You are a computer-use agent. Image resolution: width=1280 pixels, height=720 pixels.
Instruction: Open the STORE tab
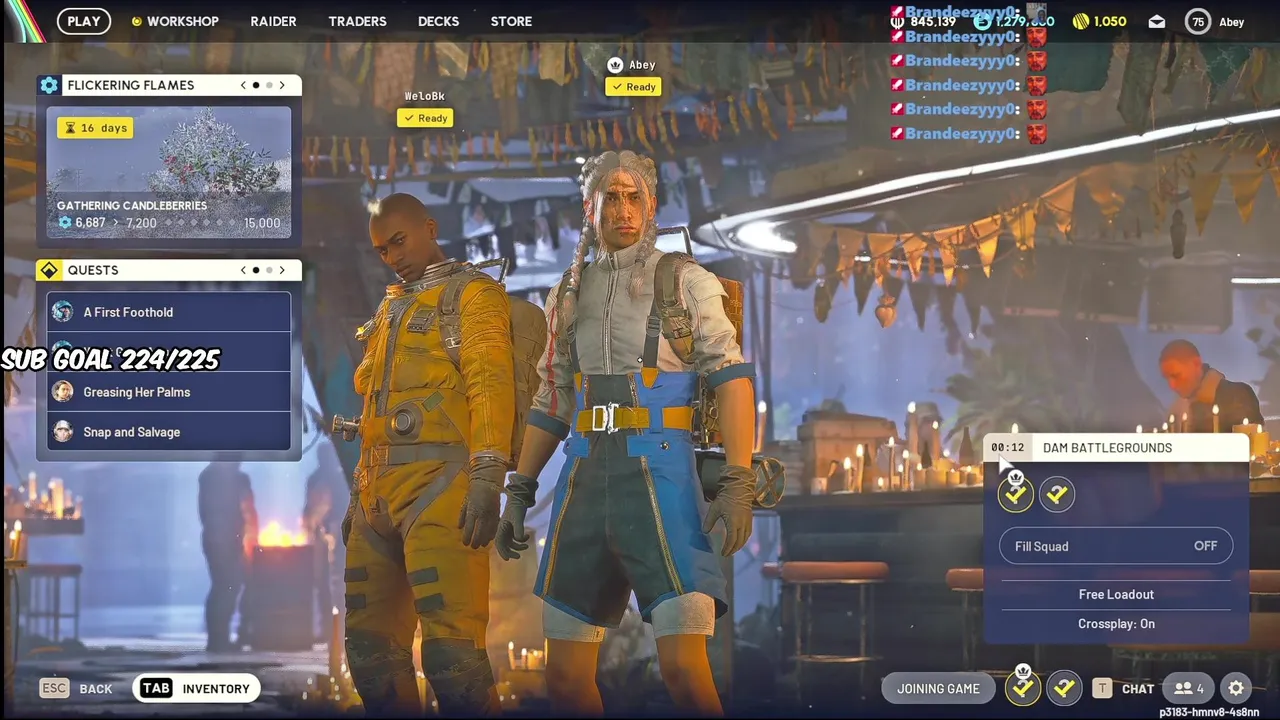click(x=511, y=21)
